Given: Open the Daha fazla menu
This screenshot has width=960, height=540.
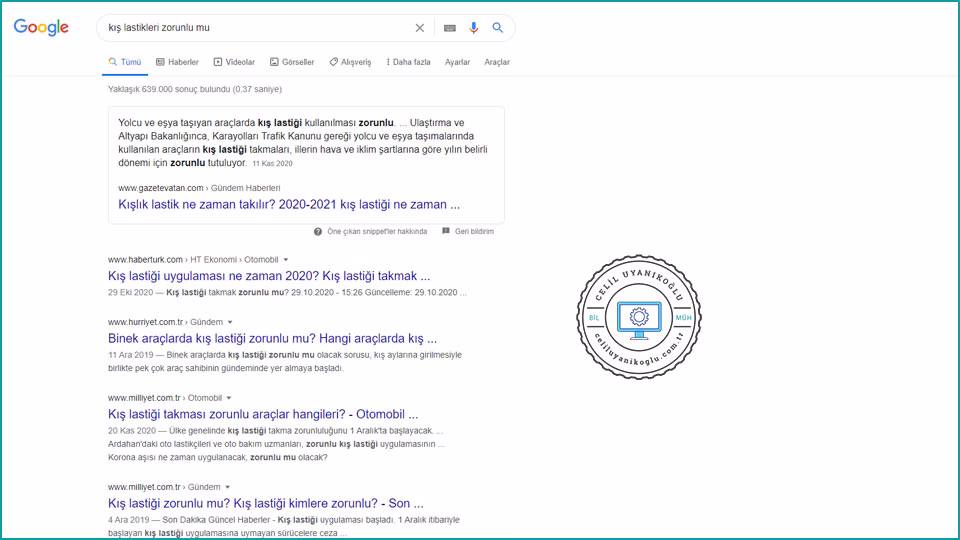Looking at the screenshot, I should 408,62.
